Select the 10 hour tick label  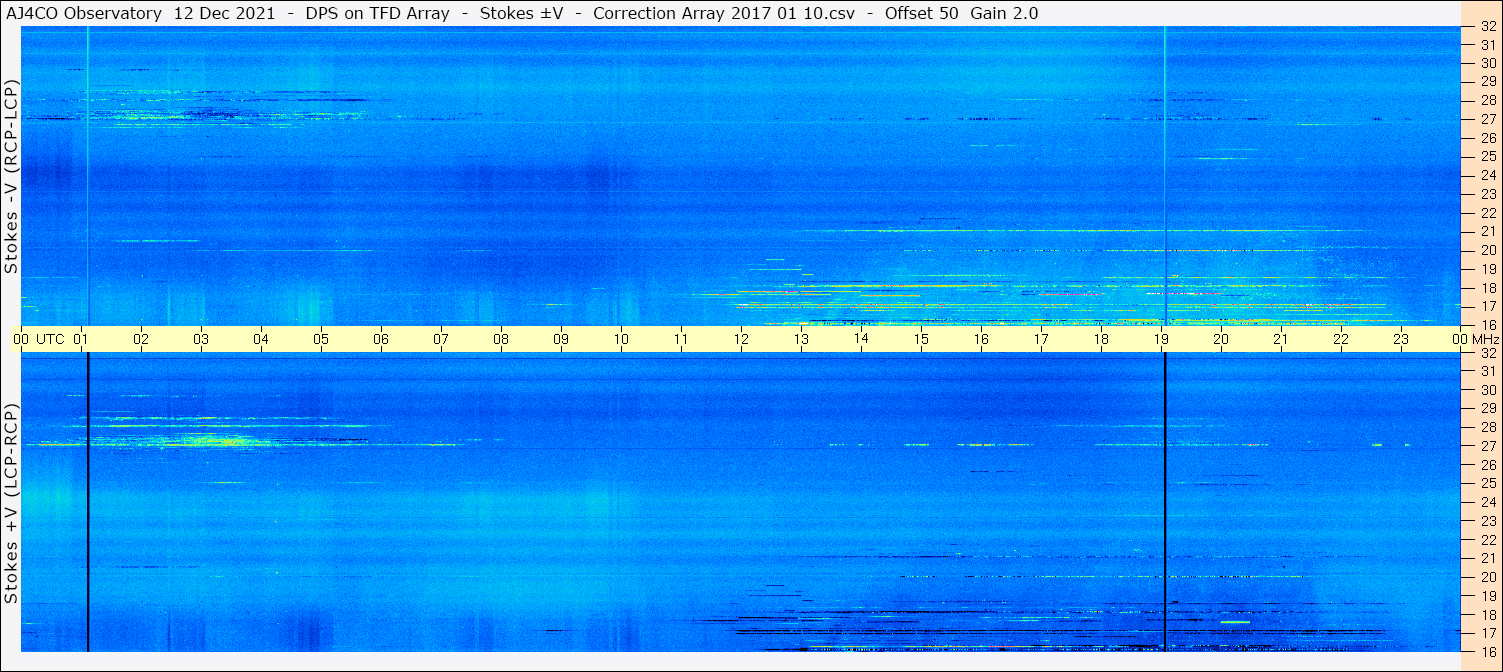coord(622,340)
